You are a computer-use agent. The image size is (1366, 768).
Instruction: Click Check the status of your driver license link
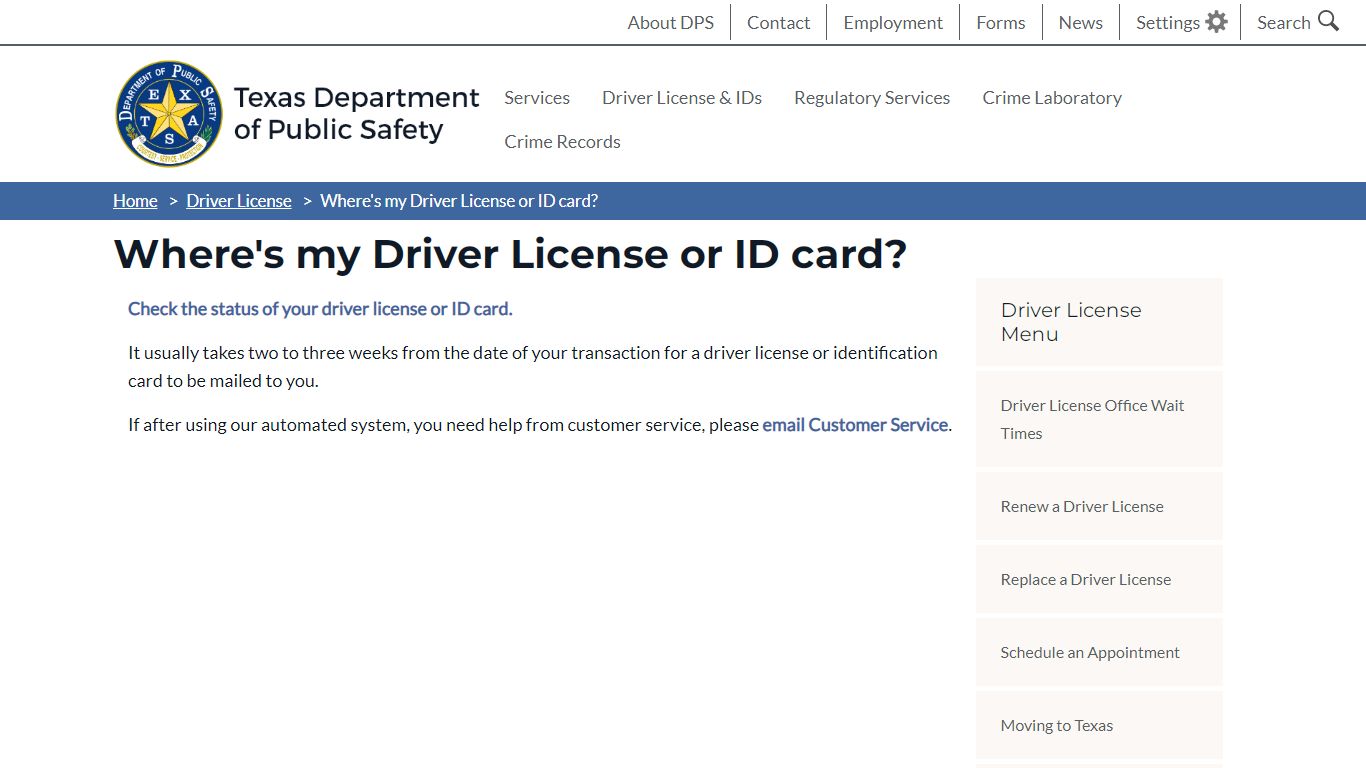pyautogui.click(x=320, y=308)
